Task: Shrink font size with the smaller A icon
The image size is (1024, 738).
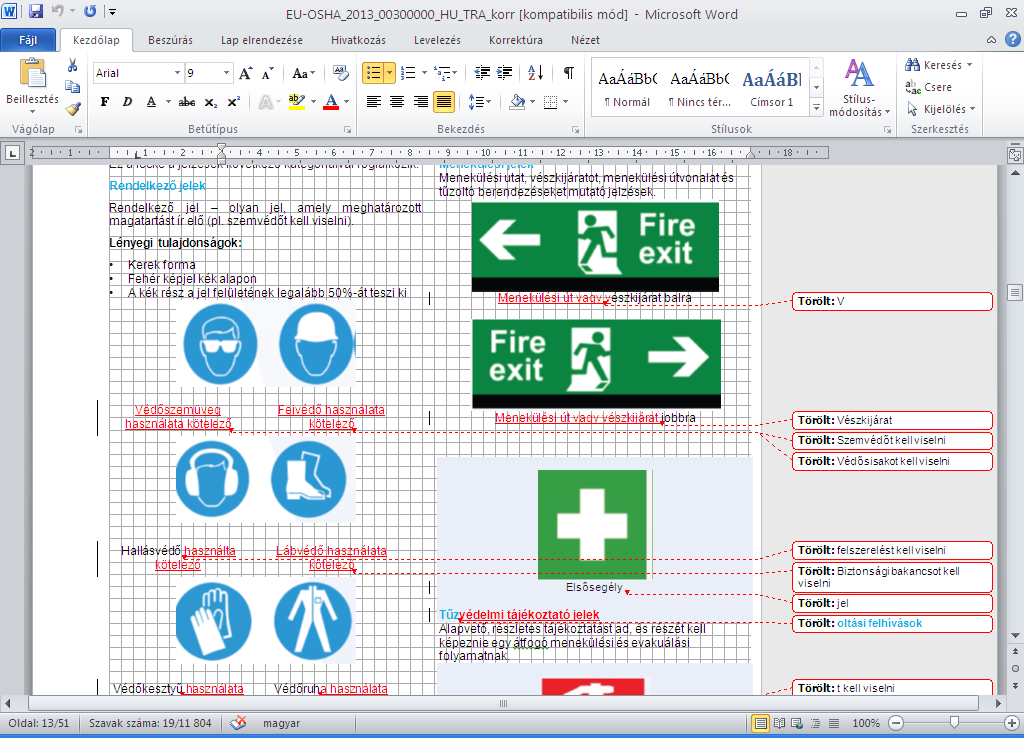Action: coord(268,73)
